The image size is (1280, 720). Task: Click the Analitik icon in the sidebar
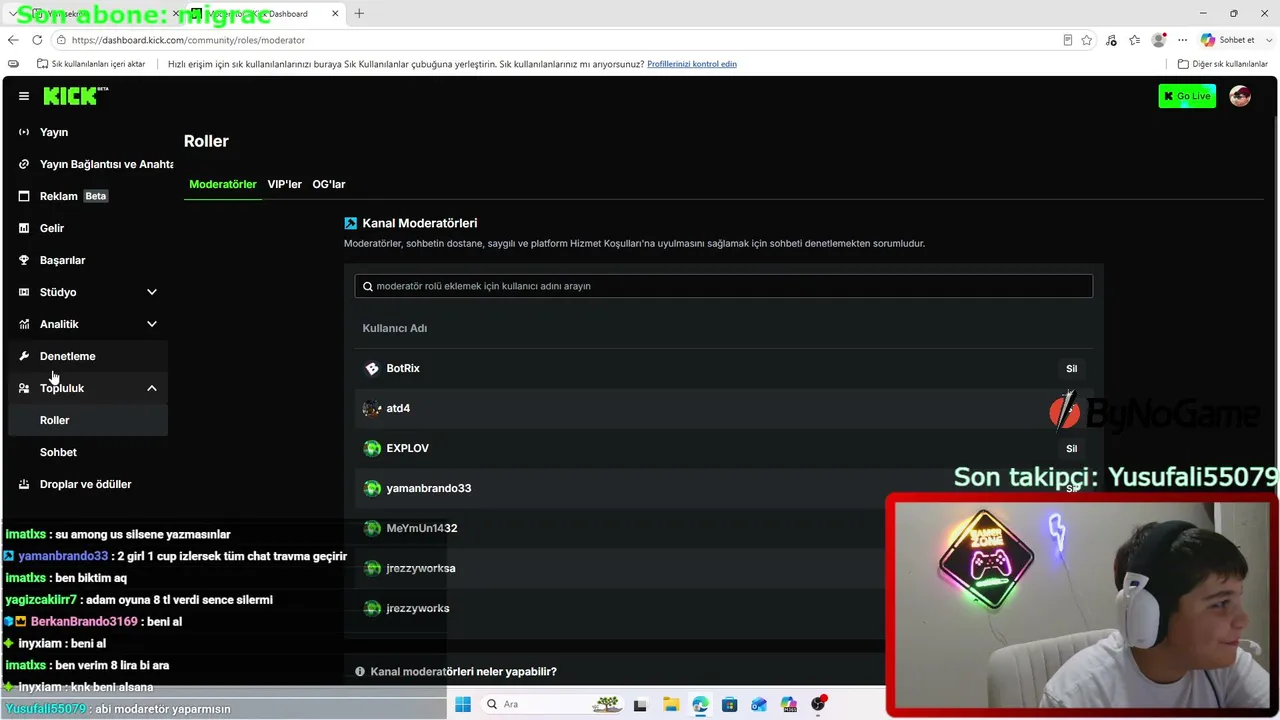(x=24, y=324)
